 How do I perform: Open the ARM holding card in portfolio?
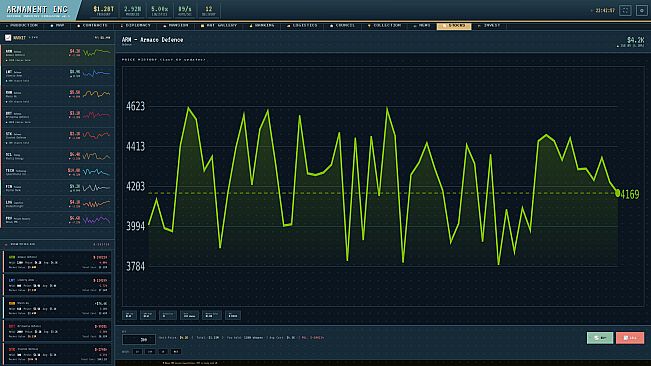pyautogui.click(x=57, y=262)
